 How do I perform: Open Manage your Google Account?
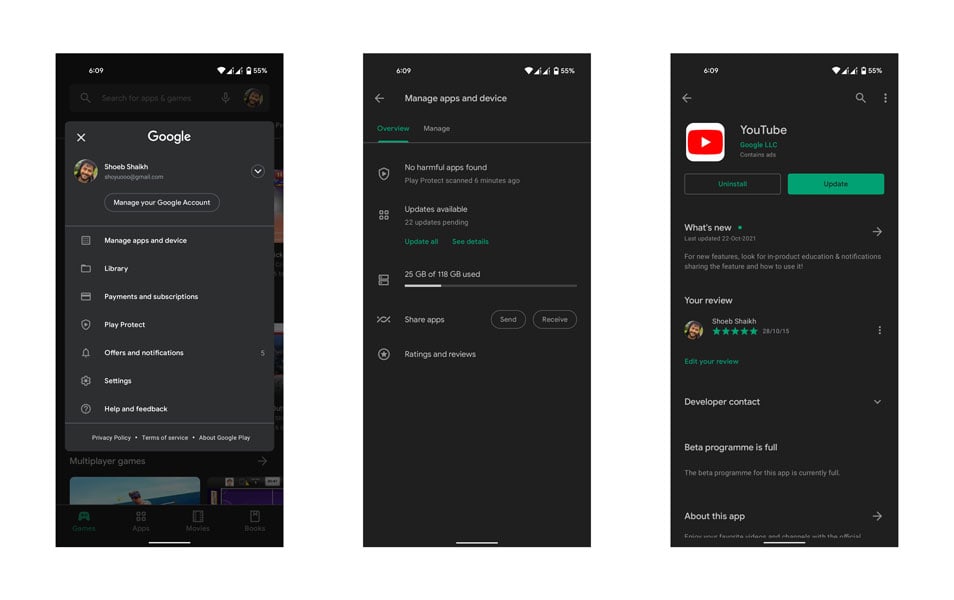pyautogui.click(x=162, y=203)
